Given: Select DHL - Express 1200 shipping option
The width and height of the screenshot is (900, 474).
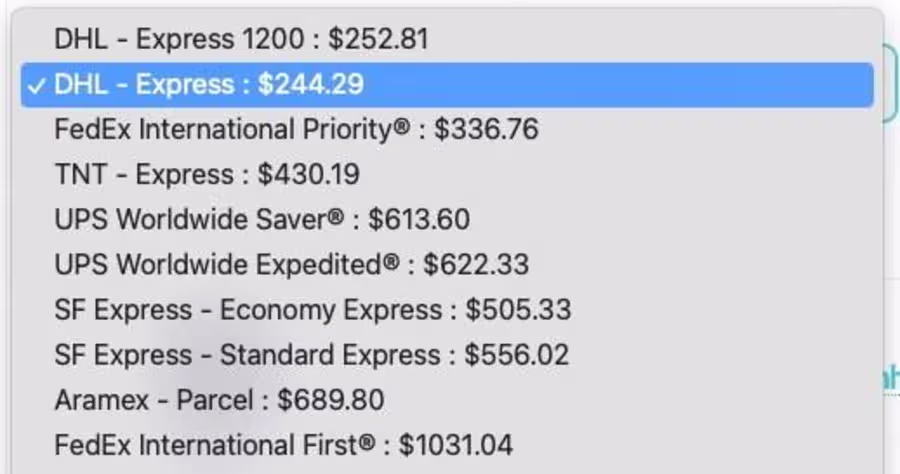Looking at the screenshot, I should point(447,40).
